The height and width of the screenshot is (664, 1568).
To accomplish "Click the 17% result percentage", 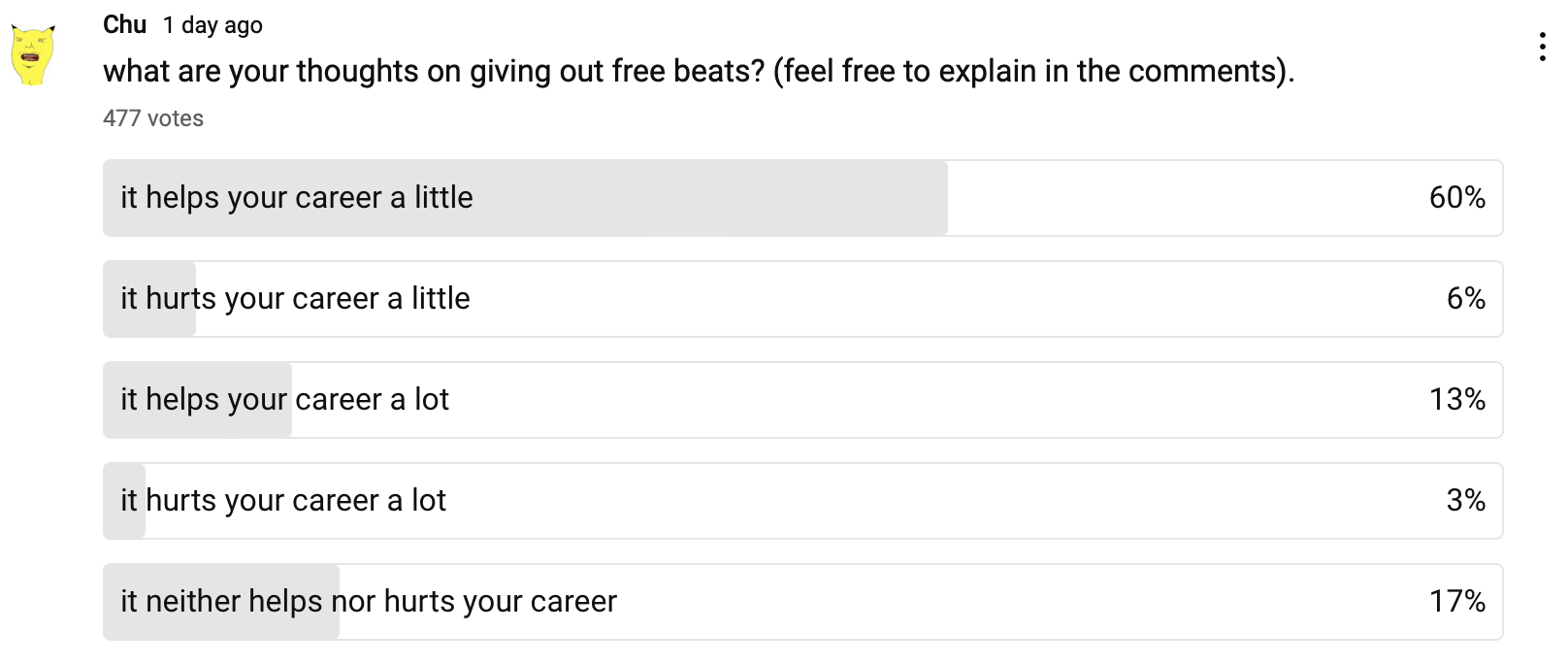I will (x=1456, y=602).
